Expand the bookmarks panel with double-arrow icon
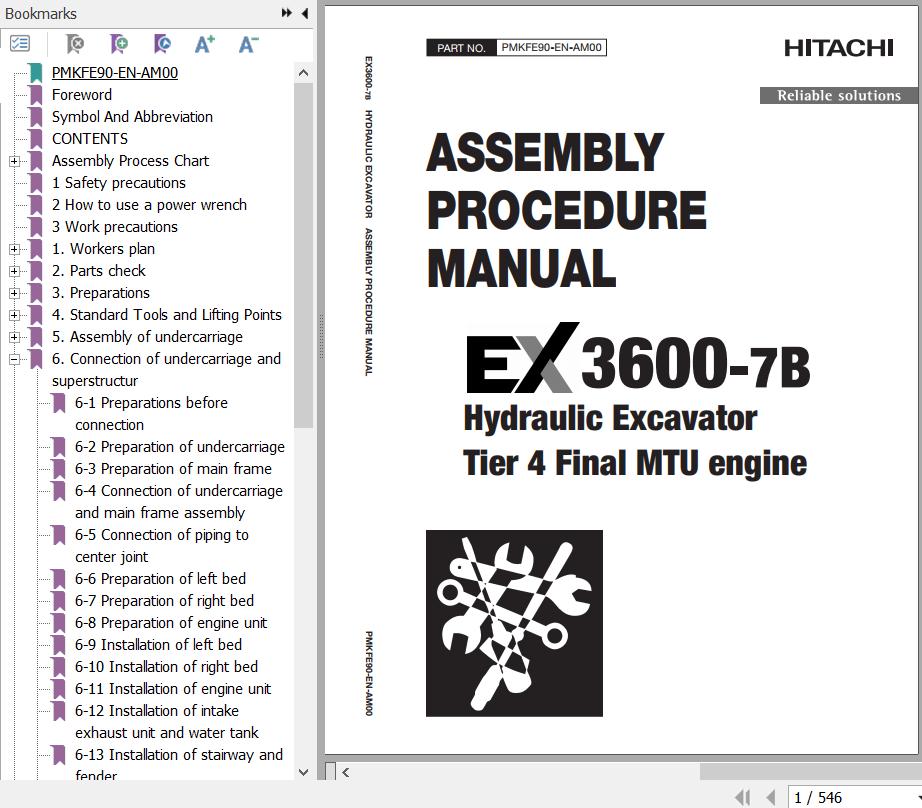Image resolution: width=922 pixels, height=808 pixels. 286,13
